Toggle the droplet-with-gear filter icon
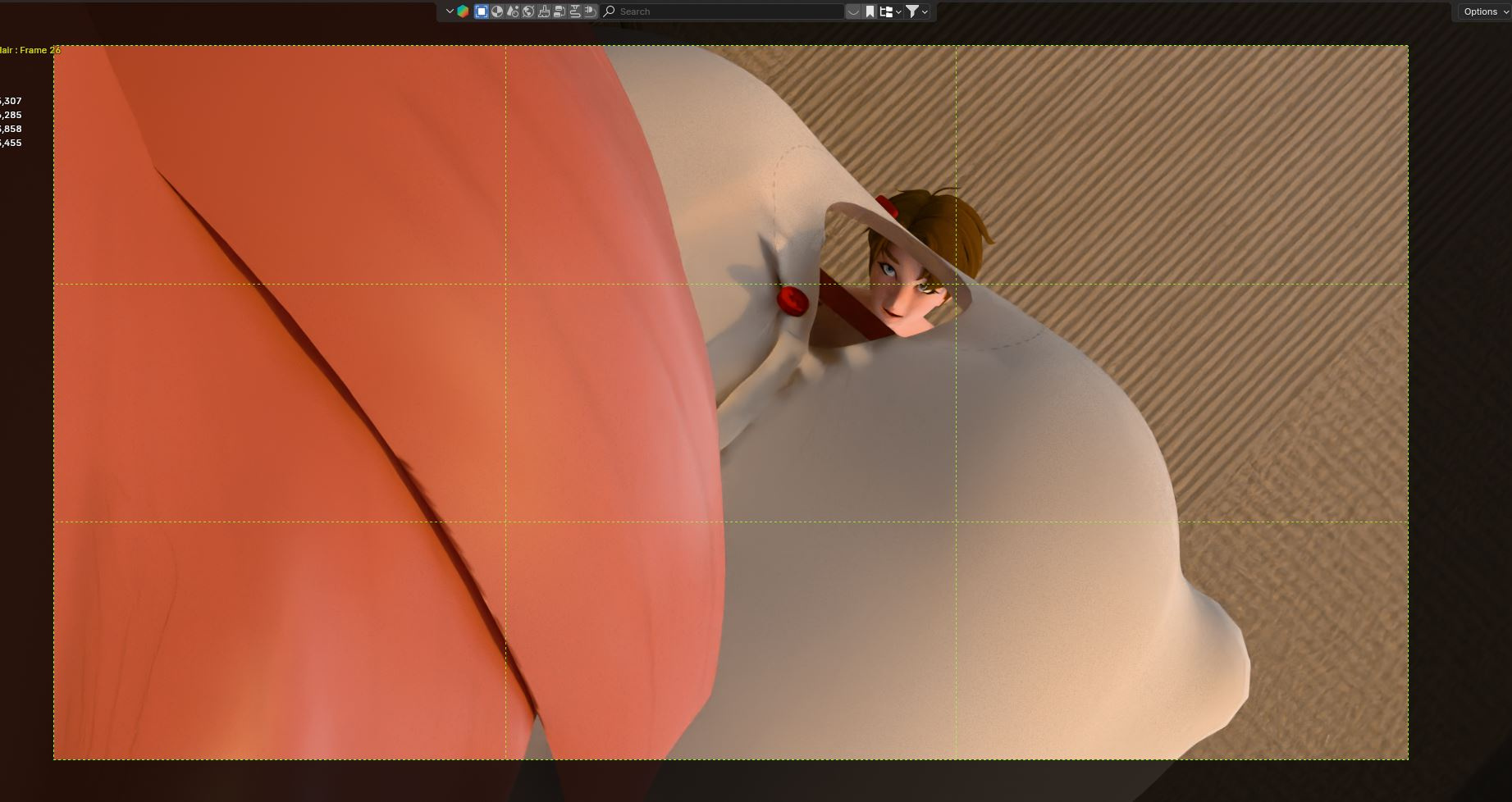 (x=513, y=11)
